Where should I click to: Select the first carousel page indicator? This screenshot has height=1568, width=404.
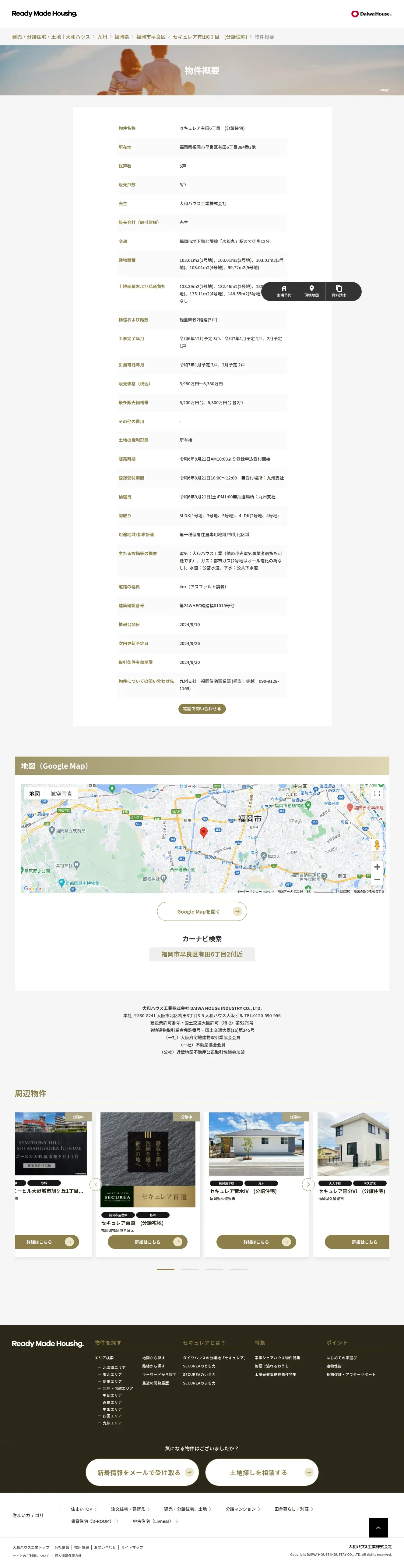pos(165,1269)
